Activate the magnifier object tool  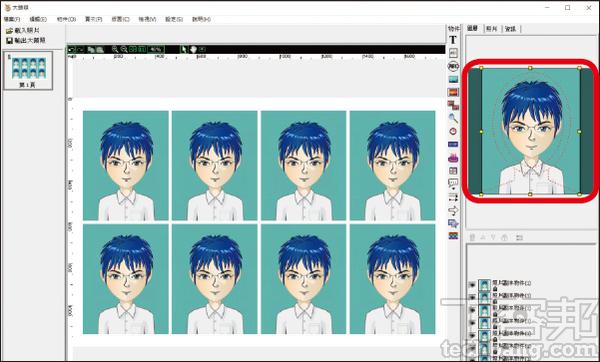pyautogui.click(x=453, y=118)
